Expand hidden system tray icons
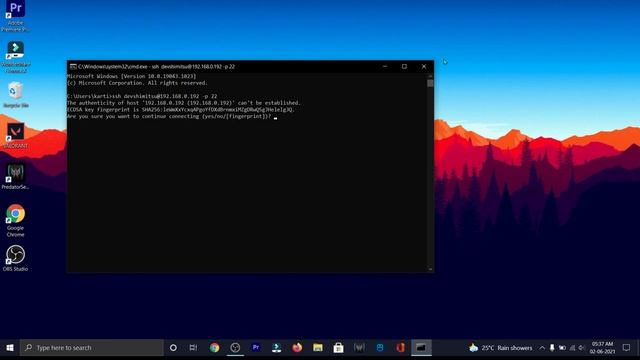The width and height of the screenshot is (640, 360). pyautogui.click(x=542, y=348)
